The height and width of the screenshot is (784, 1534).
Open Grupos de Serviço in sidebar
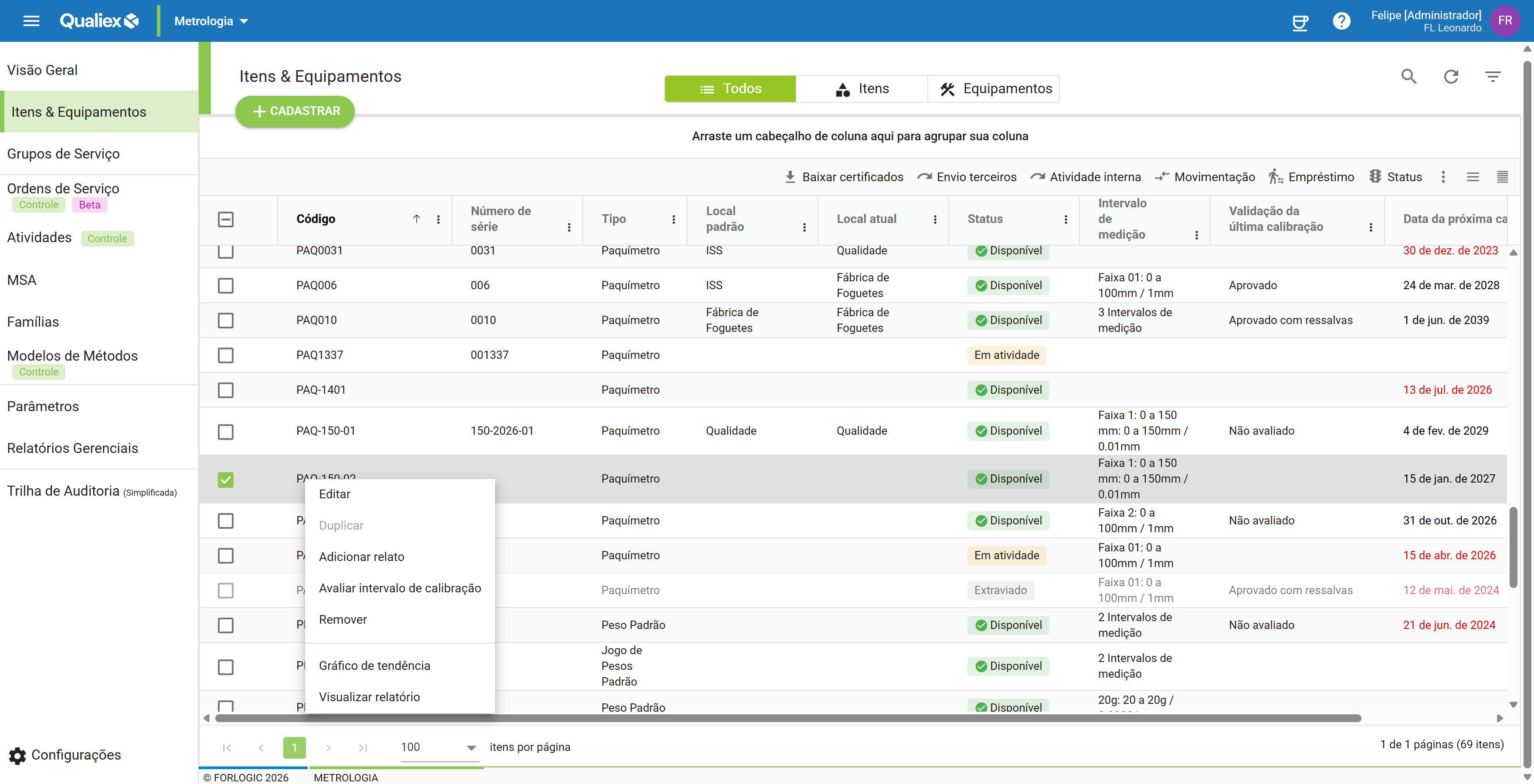click(99, 154)
